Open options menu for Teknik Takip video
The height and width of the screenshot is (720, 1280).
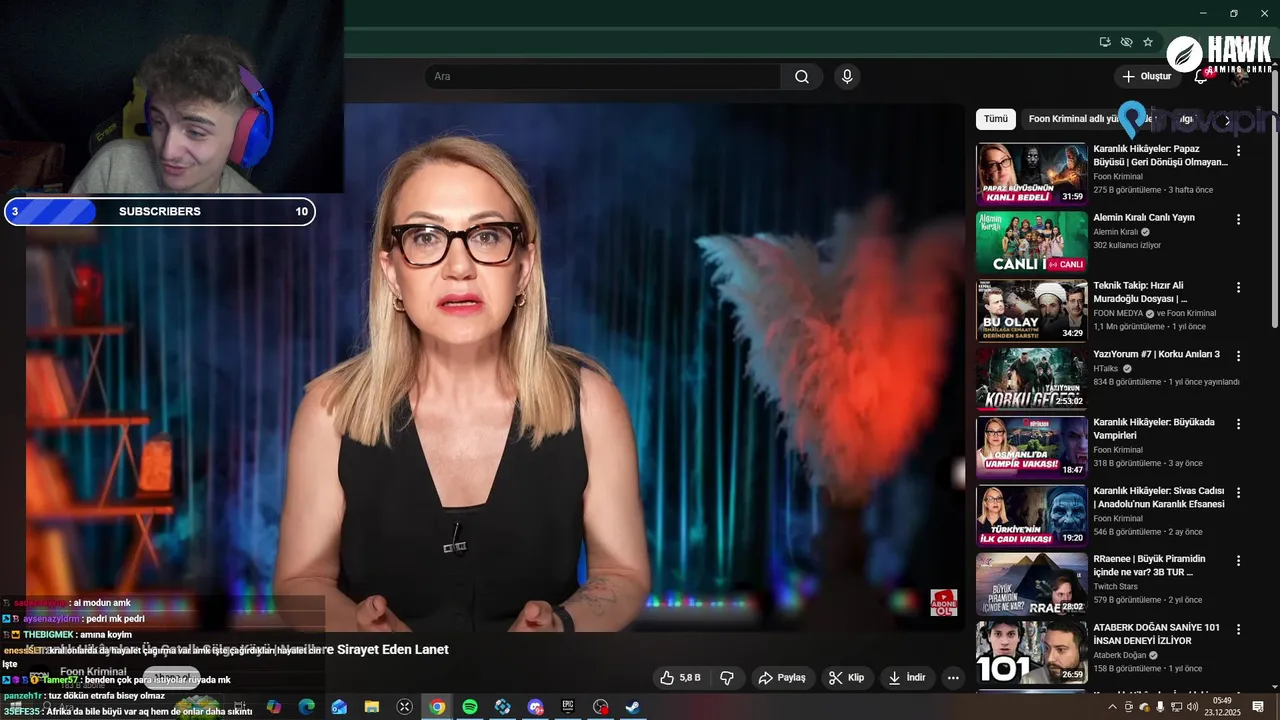1238,287
